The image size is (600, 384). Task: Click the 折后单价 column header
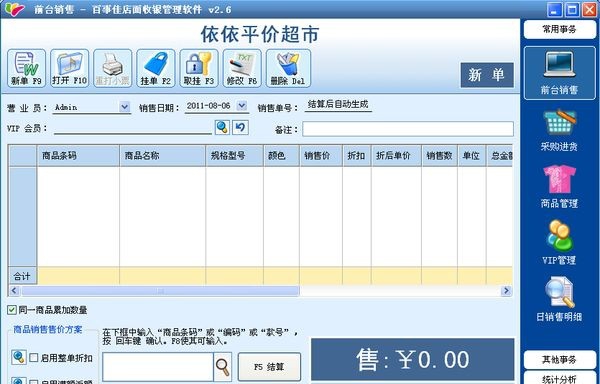pyautogui.click(x=396, y=156)
